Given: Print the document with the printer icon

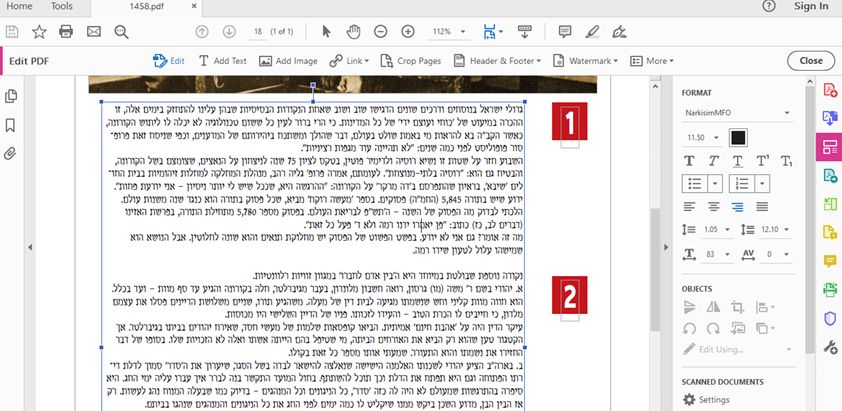Looking at the screenshot, I should [x=66, y=32].
